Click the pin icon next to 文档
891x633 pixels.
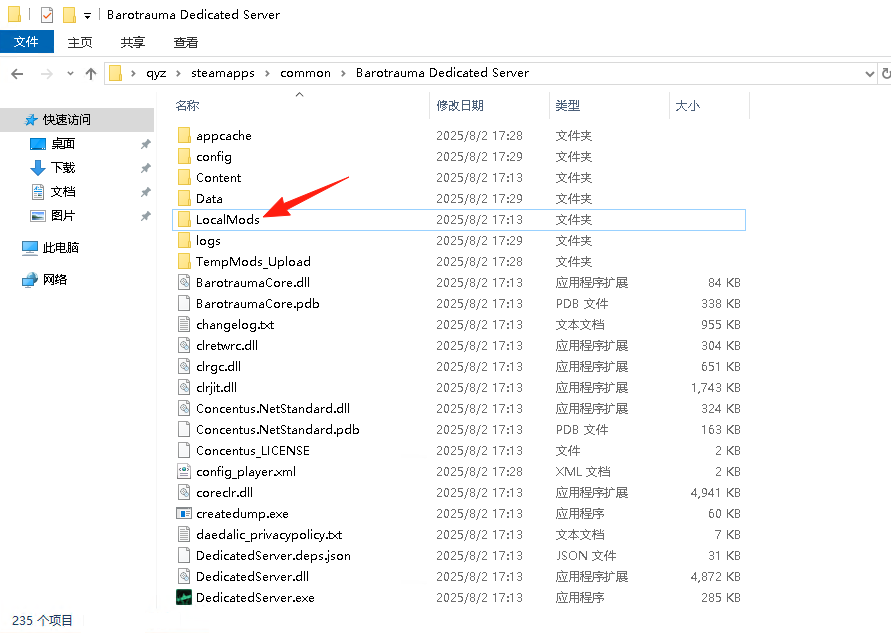[x=145, y=192]
